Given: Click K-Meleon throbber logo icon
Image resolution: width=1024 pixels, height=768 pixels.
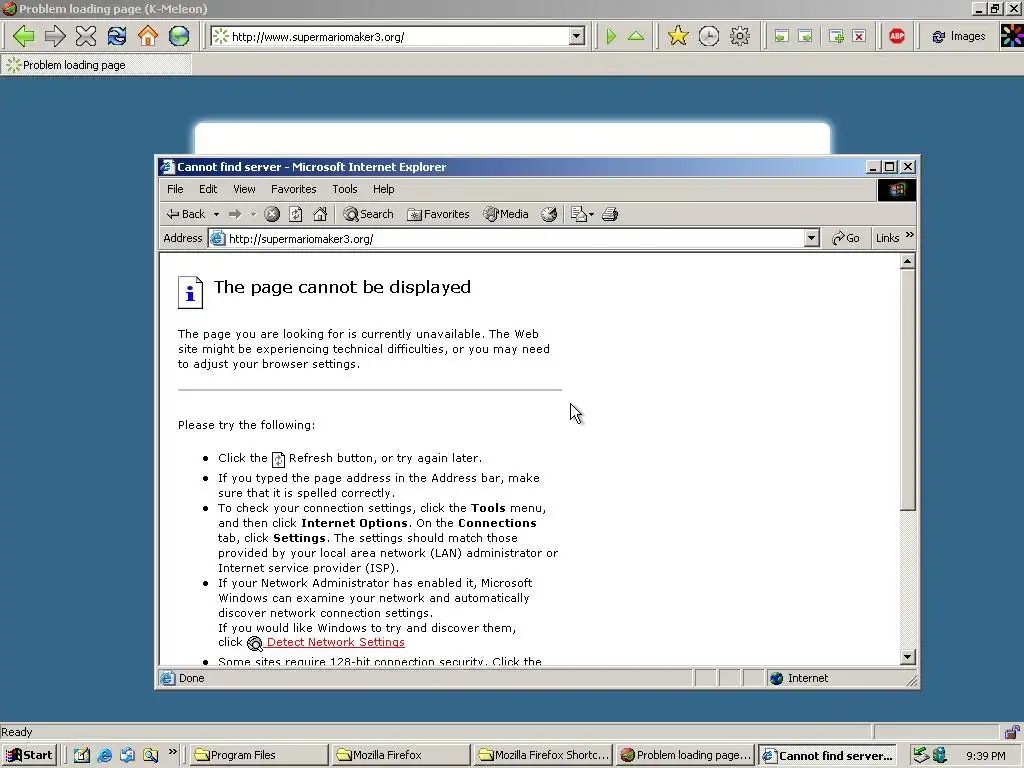Looking at the screenshot, I should 1012,36.
